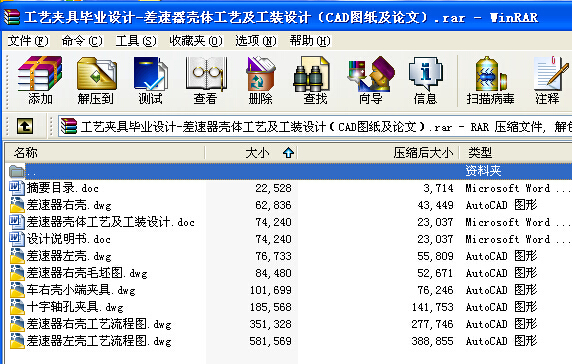This screenshot has width=572, height=364.
Task: Open the File (文件) menu
Action: [28, 41]
